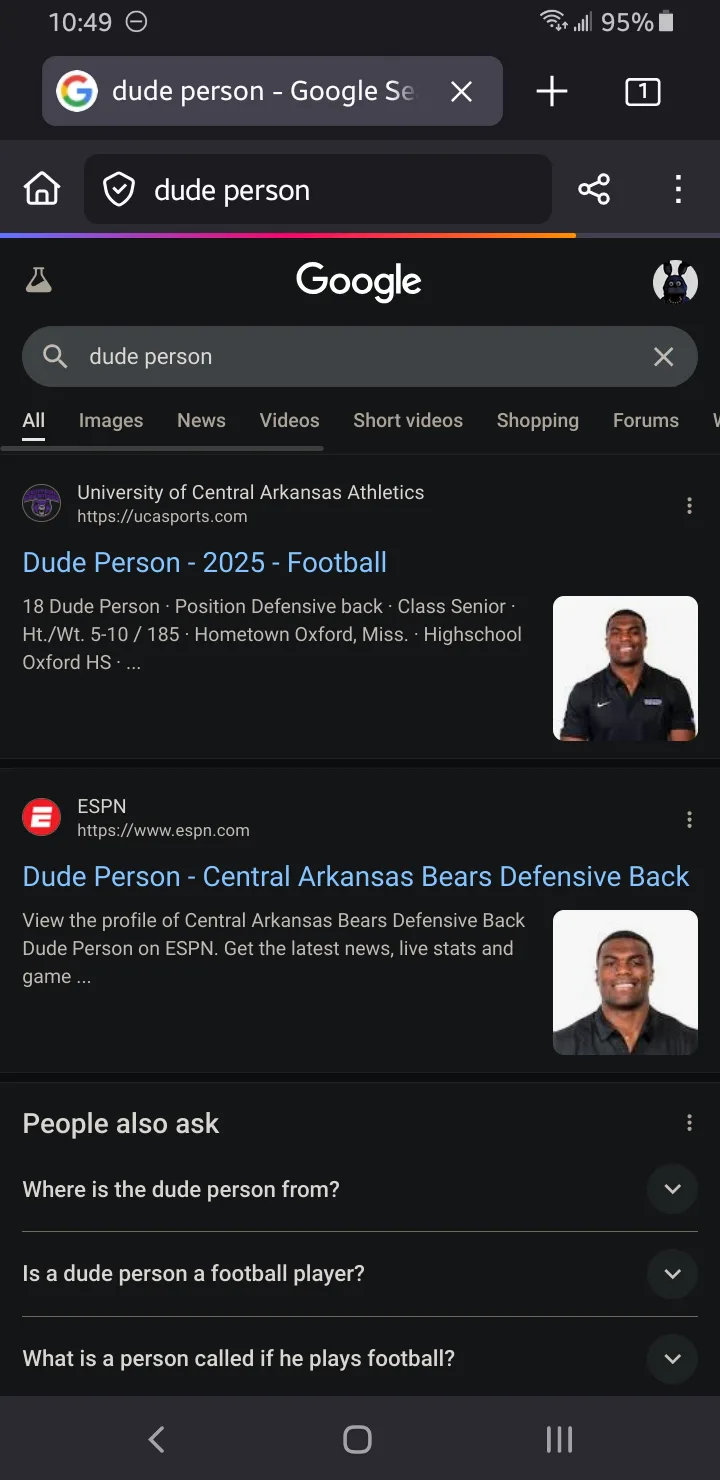
Task: Tap the Google account profile avatar
Action: pyautogui.click(x=675, y=282)
